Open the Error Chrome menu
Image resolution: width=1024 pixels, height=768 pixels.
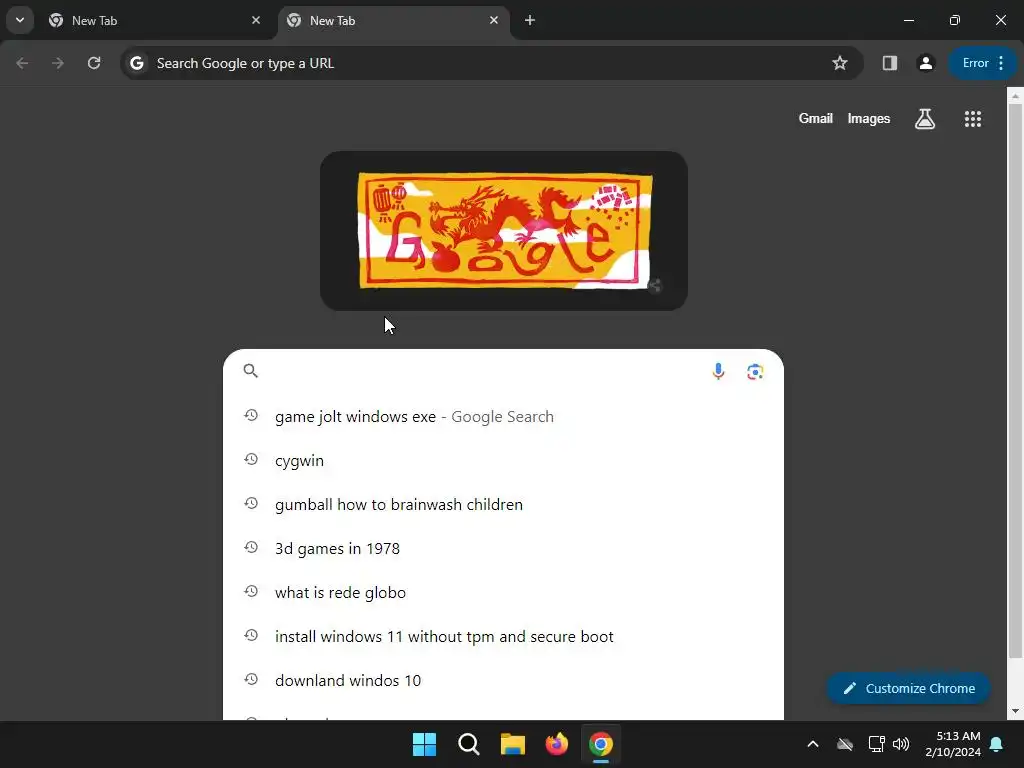tap(982, 63)
